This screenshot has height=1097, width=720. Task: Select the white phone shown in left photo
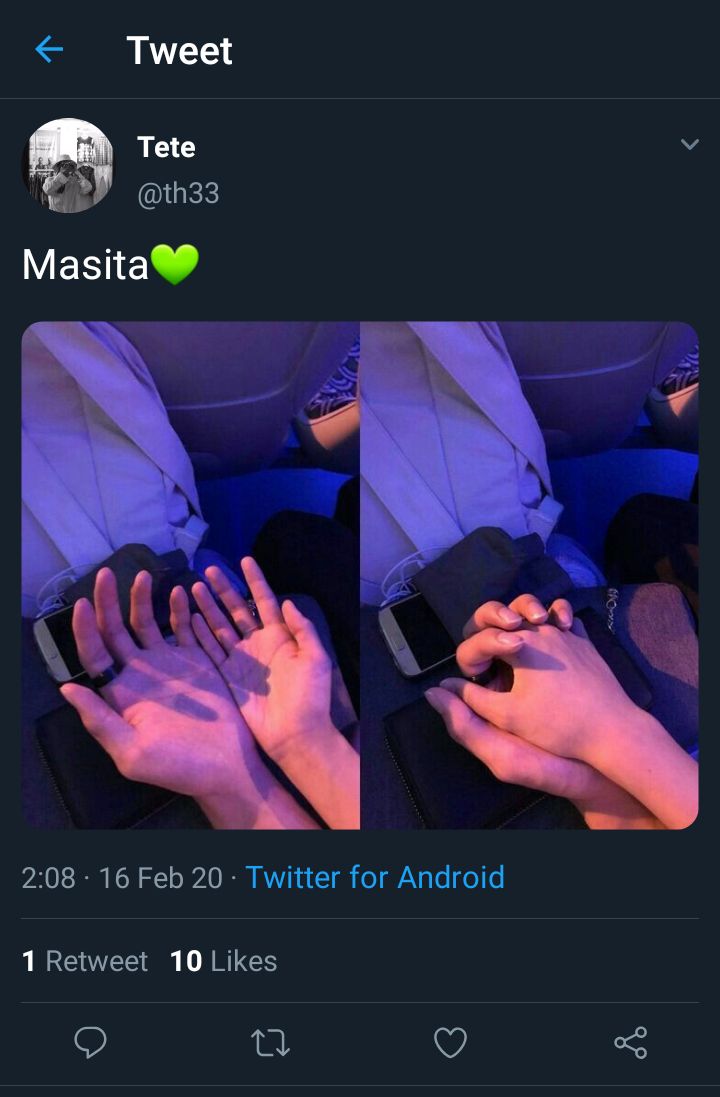point(59,644)
